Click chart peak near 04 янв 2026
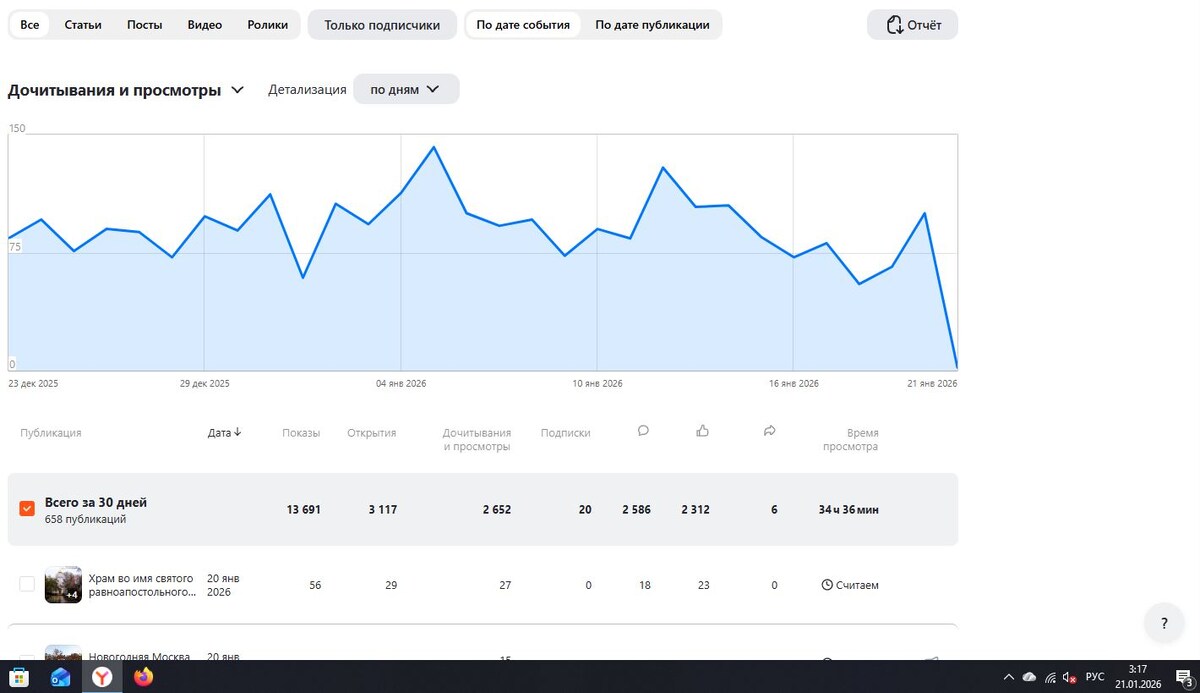This screenshot has width=1200, height=693. click(433, 147)
